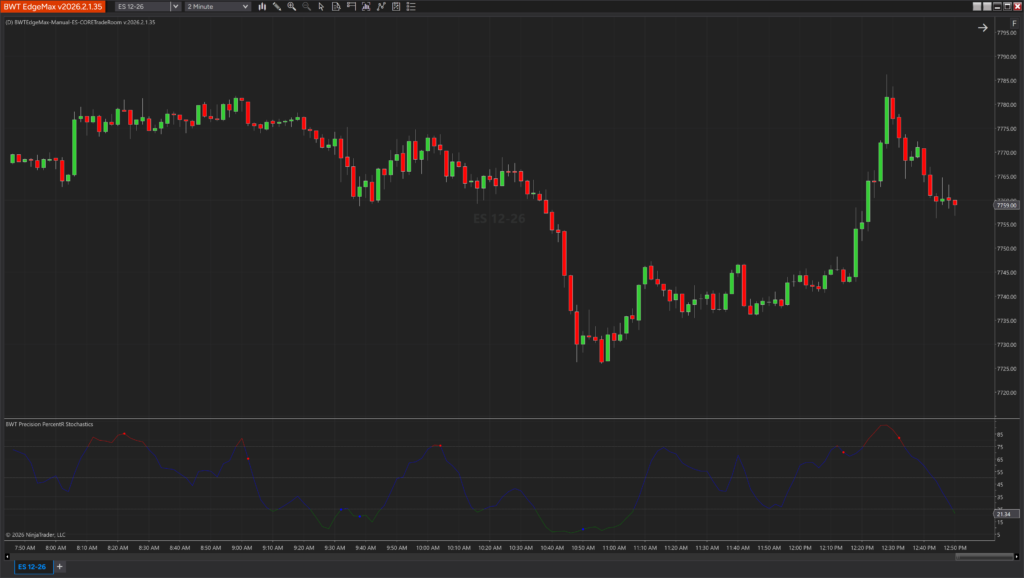The image size is (1024, 578).
Task: Click the 2026 NinjaTrader, LLC copyright text
Action: click(36, 535)
